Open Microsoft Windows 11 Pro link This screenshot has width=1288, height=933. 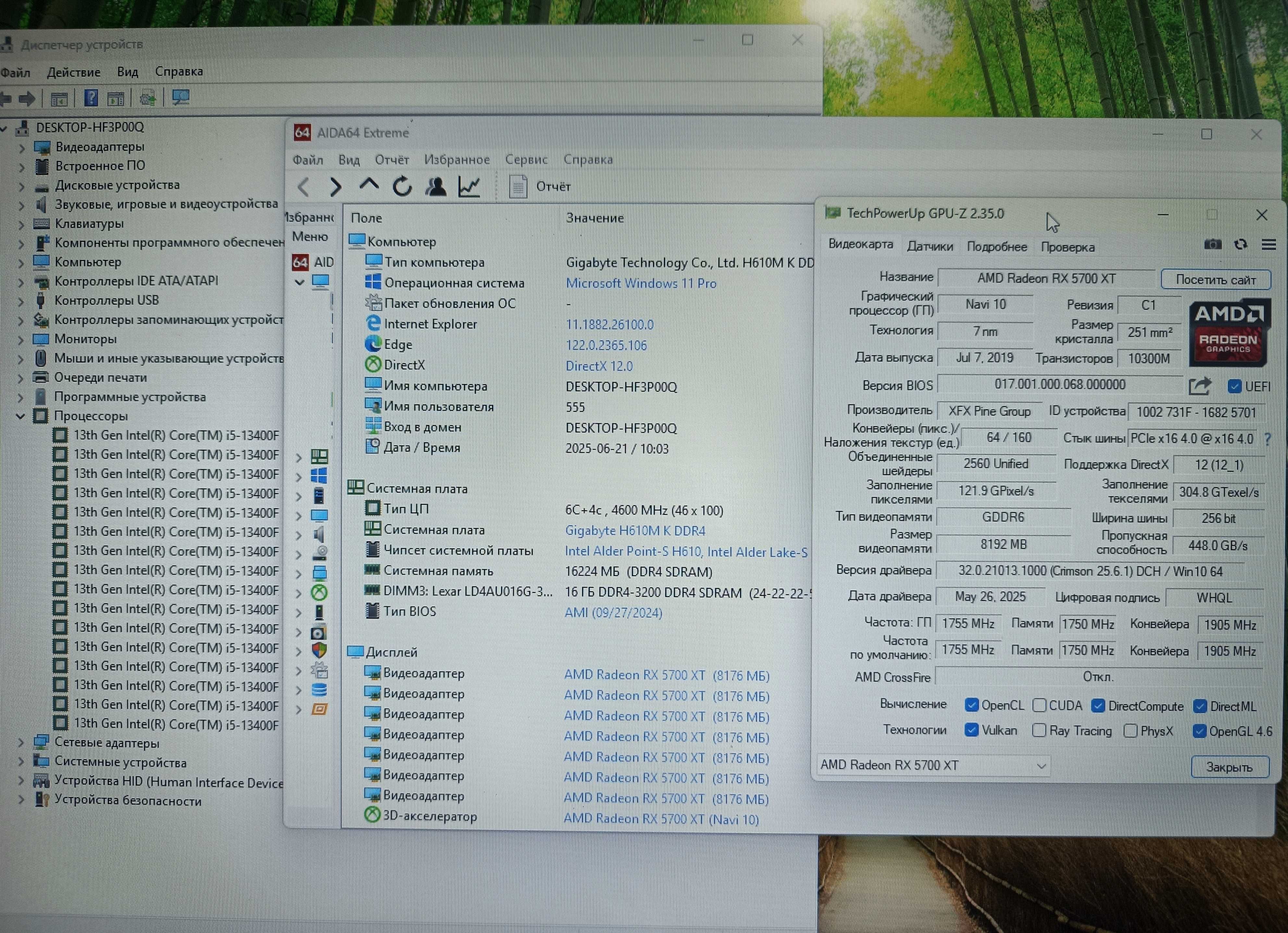[x=641, y=283]
